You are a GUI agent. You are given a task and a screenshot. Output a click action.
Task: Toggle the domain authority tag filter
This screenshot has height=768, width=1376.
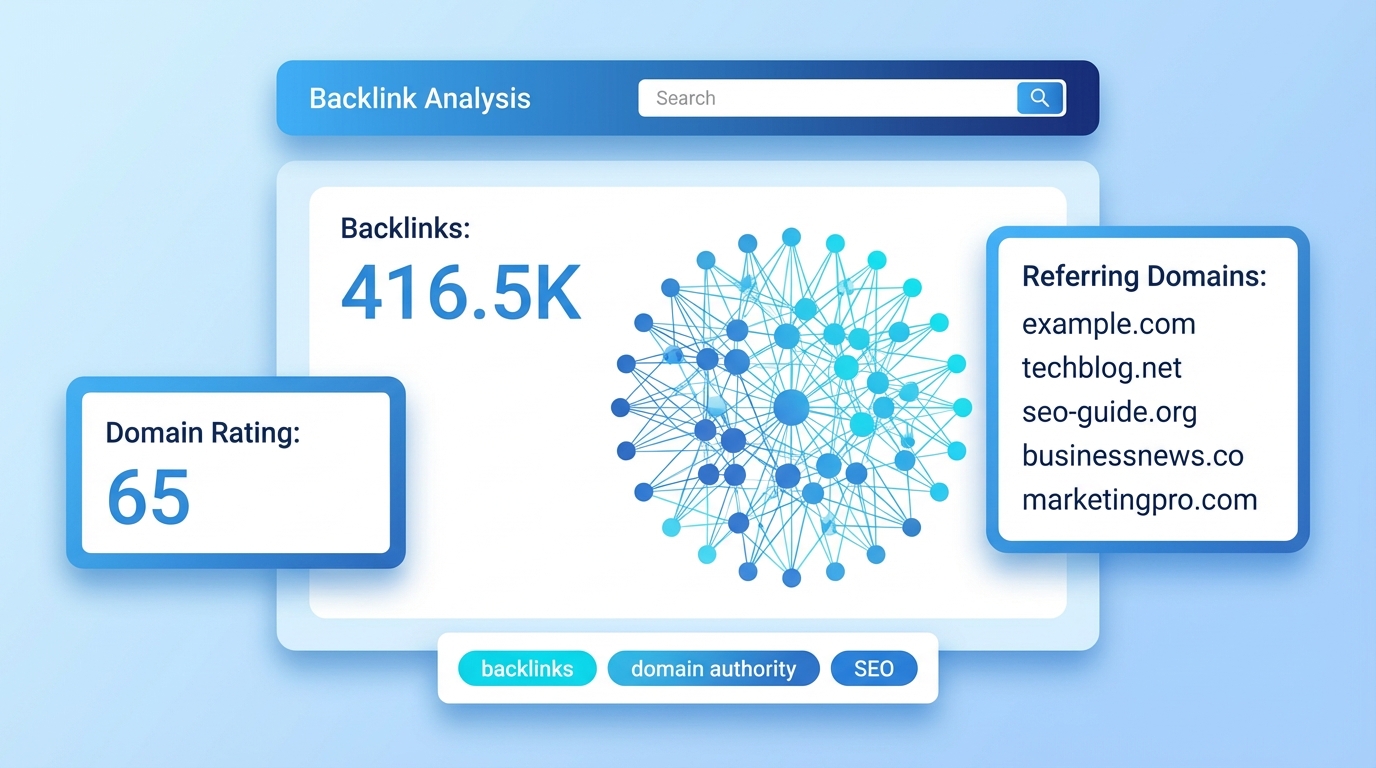pyautogui.click(x=713, y=668)
